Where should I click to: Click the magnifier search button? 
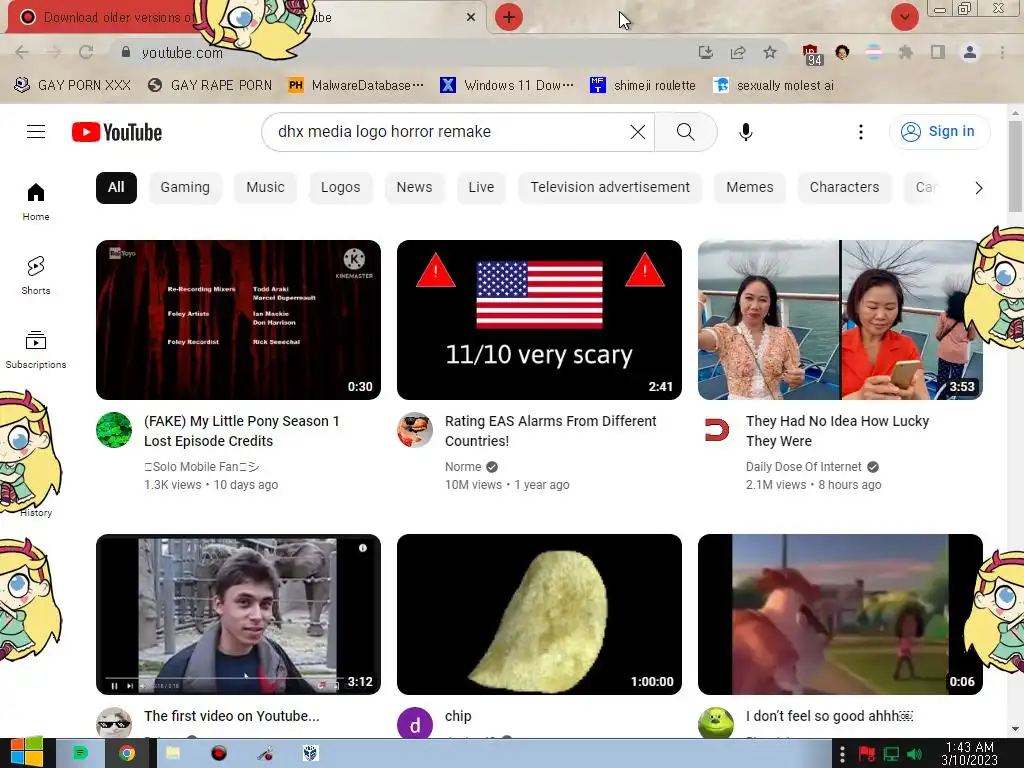[x=685, y=132]
